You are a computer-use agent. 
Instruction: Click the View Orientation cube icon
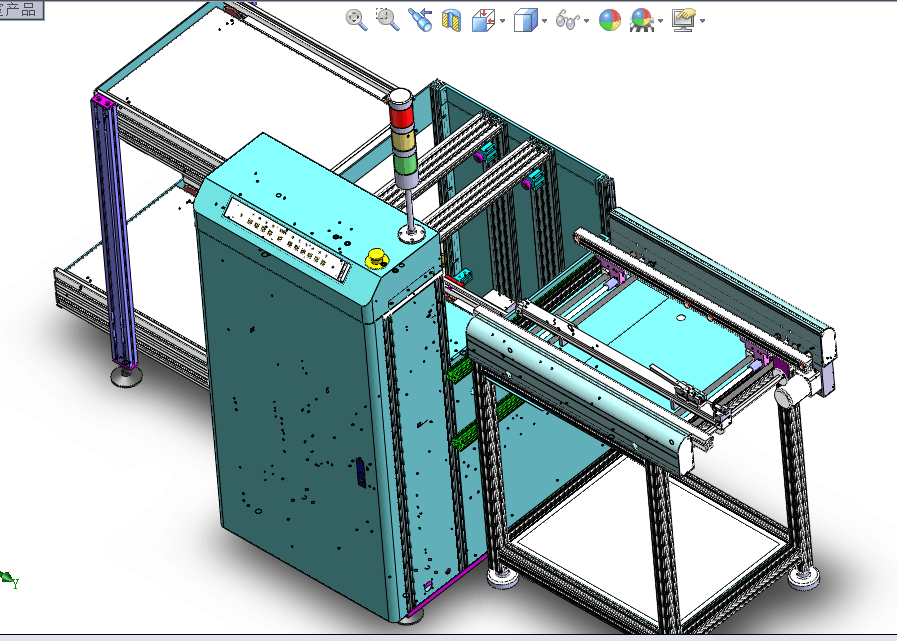coord(483,19)
